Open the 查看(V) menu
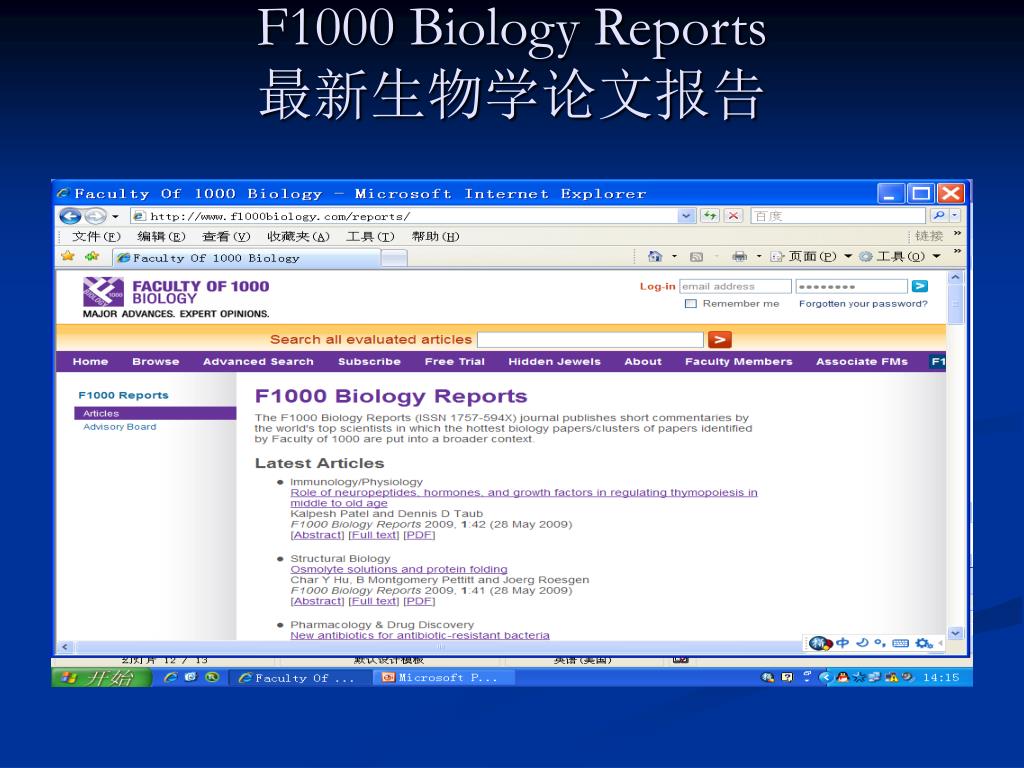This screenshot has width=1024, height=768. point(226,236)
